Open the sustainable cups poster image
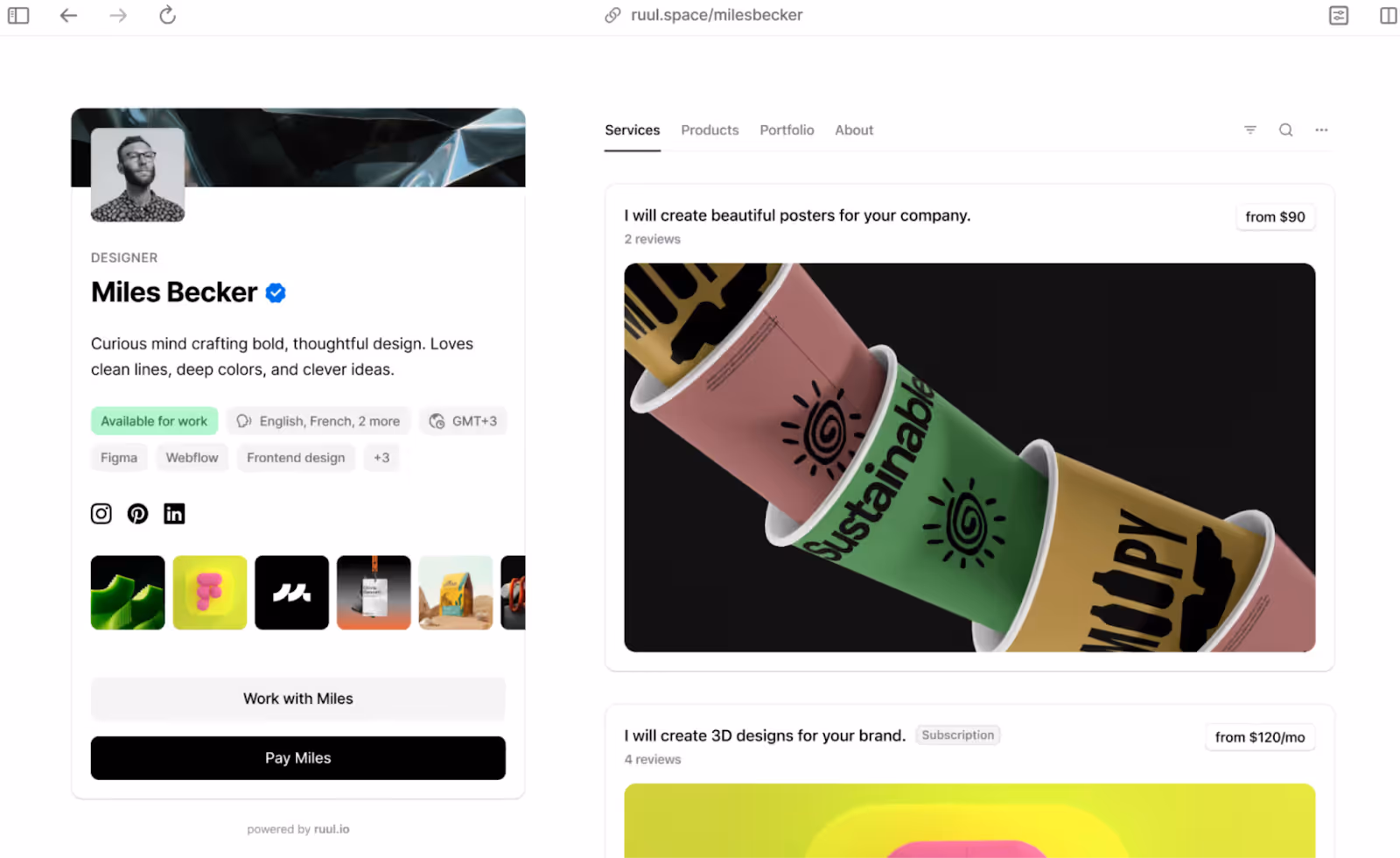The height and width of the screenshot is (858, 1400). [969, 458]
